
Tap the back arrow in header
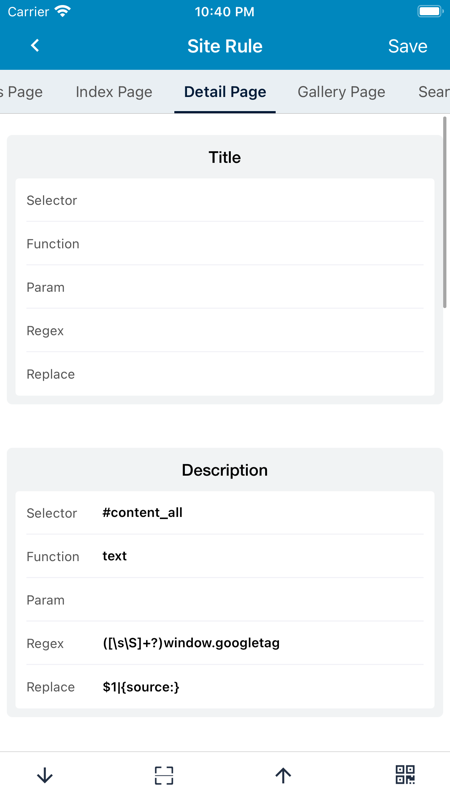[35, 45]
